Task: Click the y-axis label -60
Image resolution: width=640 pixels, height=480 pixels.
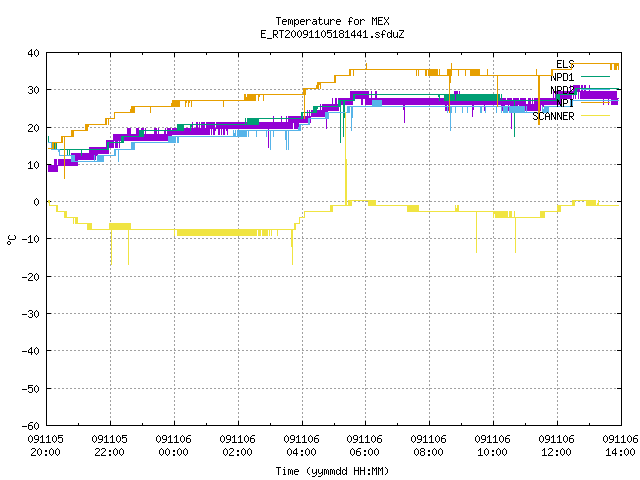Action: pos(31,426)
